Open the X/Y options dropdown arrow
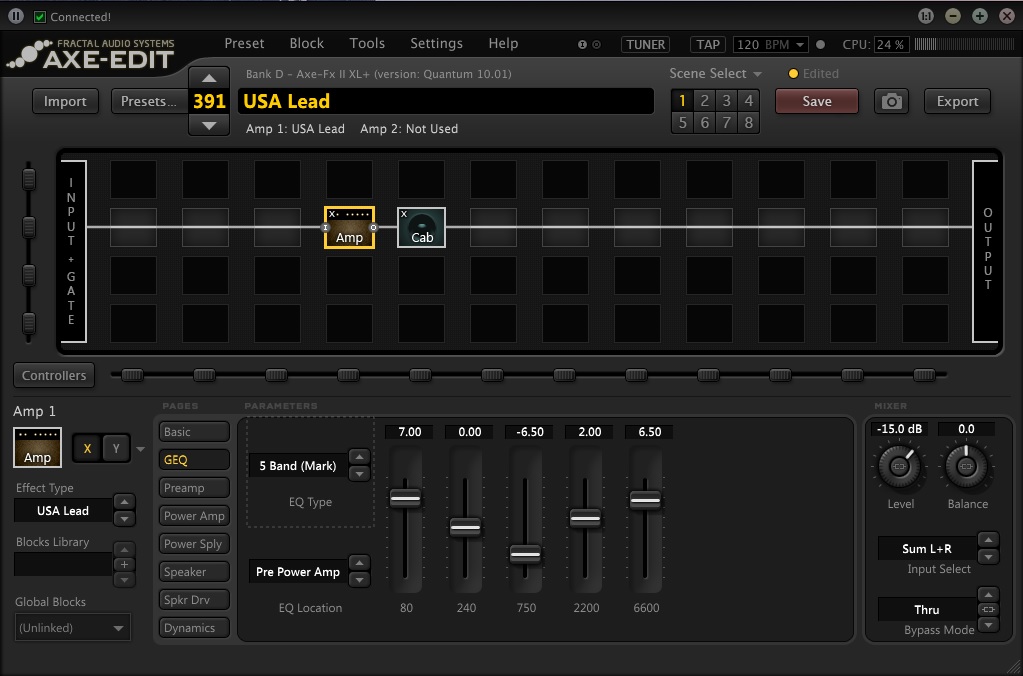Image resolution: width=1023 pixels, height=676 pixels. (140, 449)
